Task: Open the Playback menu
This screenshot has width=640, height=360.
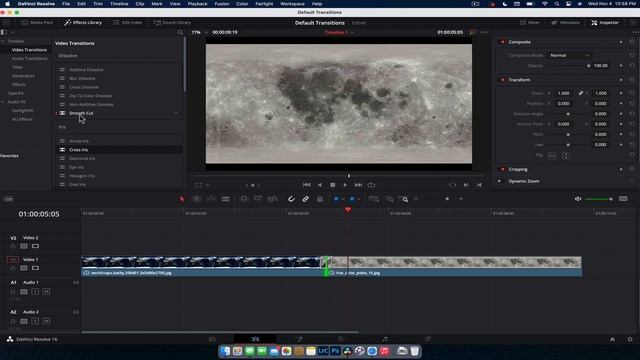Action: tap(198, 4)
